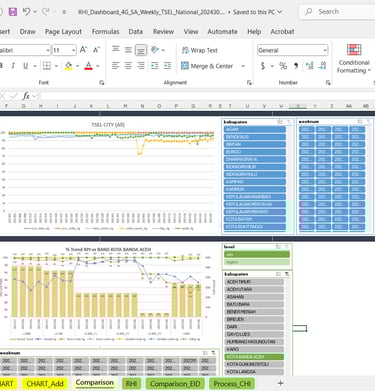Screen dimensions: 375x391
Task: Click the Search box in title bar
Action: click(337, 12)
